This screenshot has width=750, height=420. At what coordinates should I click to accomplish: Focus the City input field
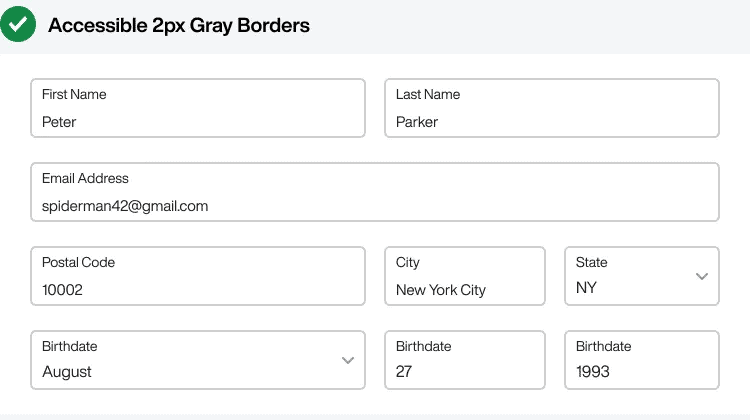click(465, 276)
